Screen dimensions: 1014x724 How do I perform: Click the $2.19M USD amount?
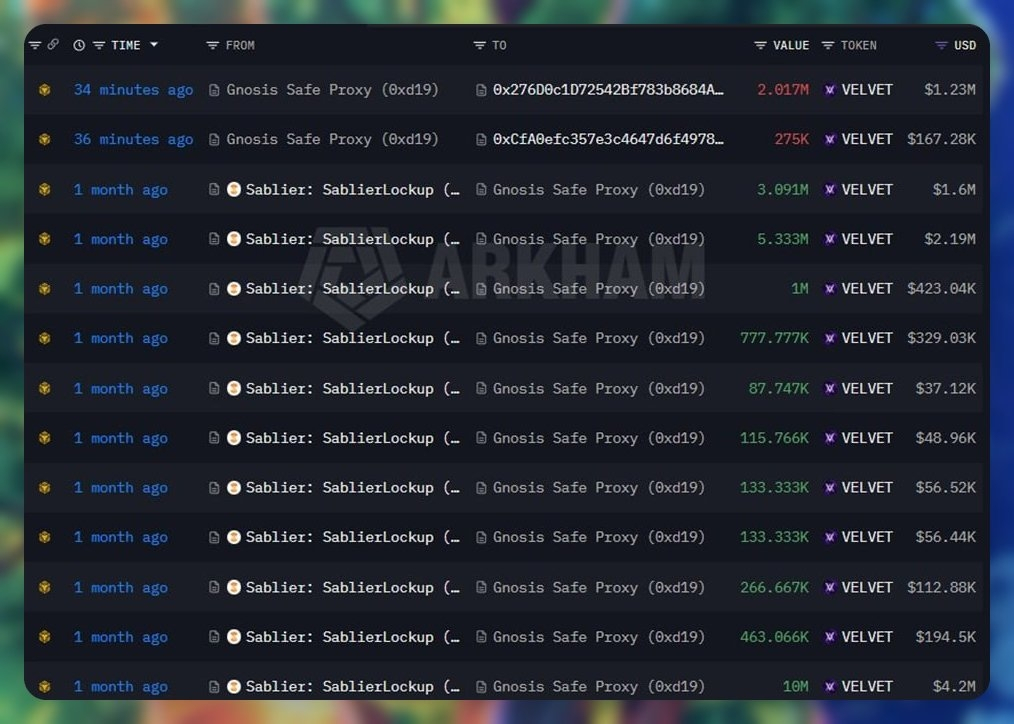(949, 239)
